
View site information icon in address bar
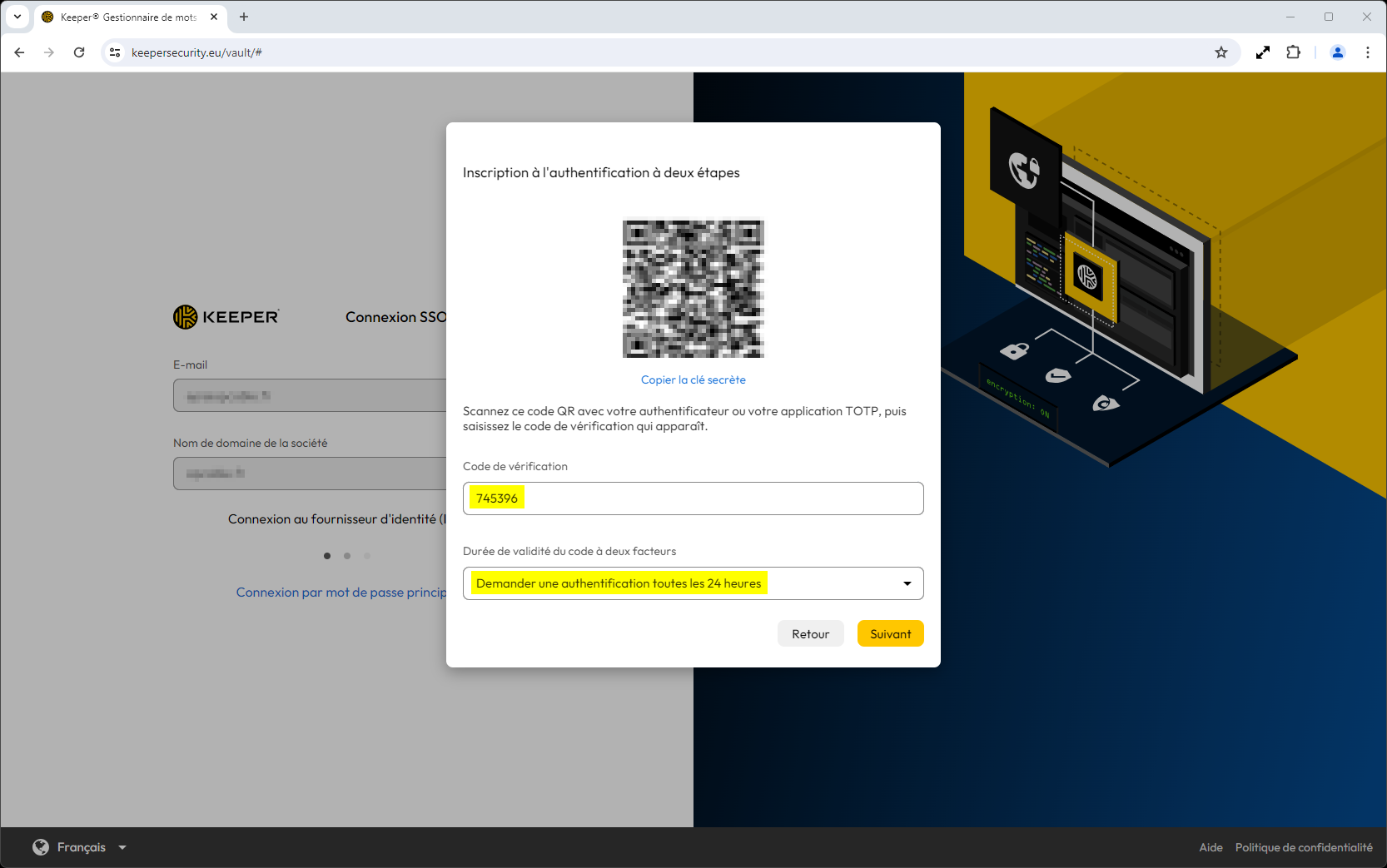click(x=115, y=52)
